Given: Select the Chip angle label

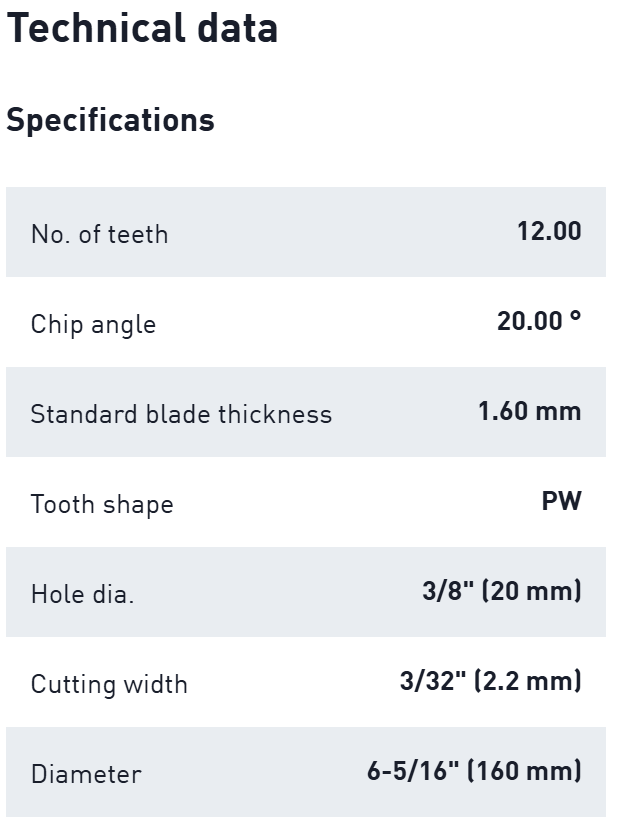Looking at the screenshot, I should click(x=93, y=324).
